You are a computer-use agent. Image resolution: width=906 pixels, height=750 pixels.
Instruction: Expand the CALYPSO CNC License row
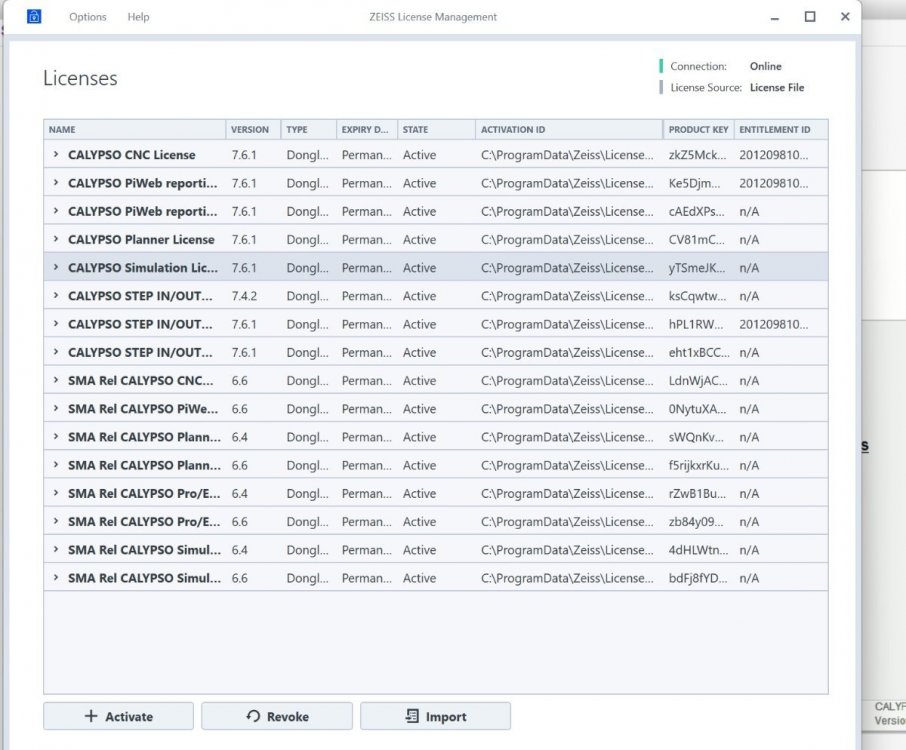pyautogui.click(x=56, y=155)
